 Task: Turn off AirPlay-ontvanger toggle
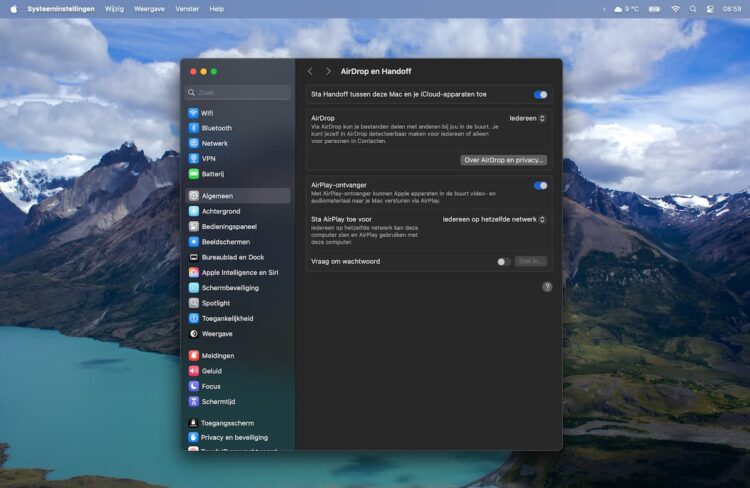tap(540, 185)
